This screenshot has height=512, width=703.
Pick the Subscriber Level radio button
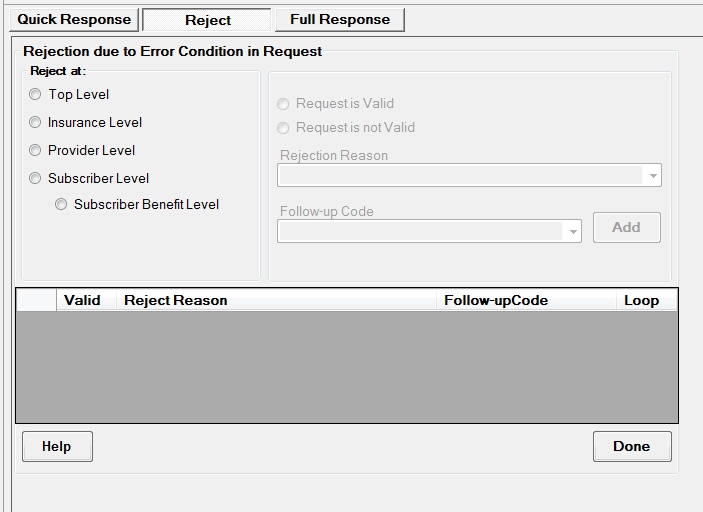pyautogui.click(x=36, y=179)
